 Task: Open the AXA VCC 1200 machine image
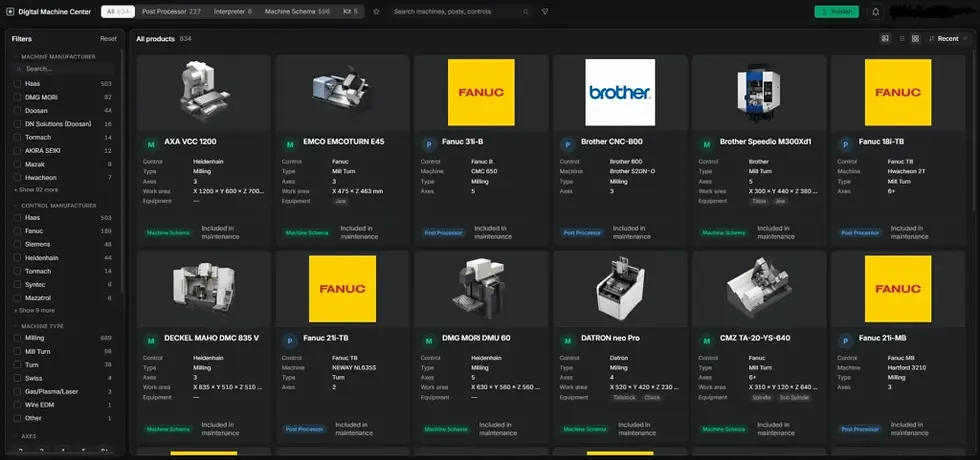click(x=204, y=92)
